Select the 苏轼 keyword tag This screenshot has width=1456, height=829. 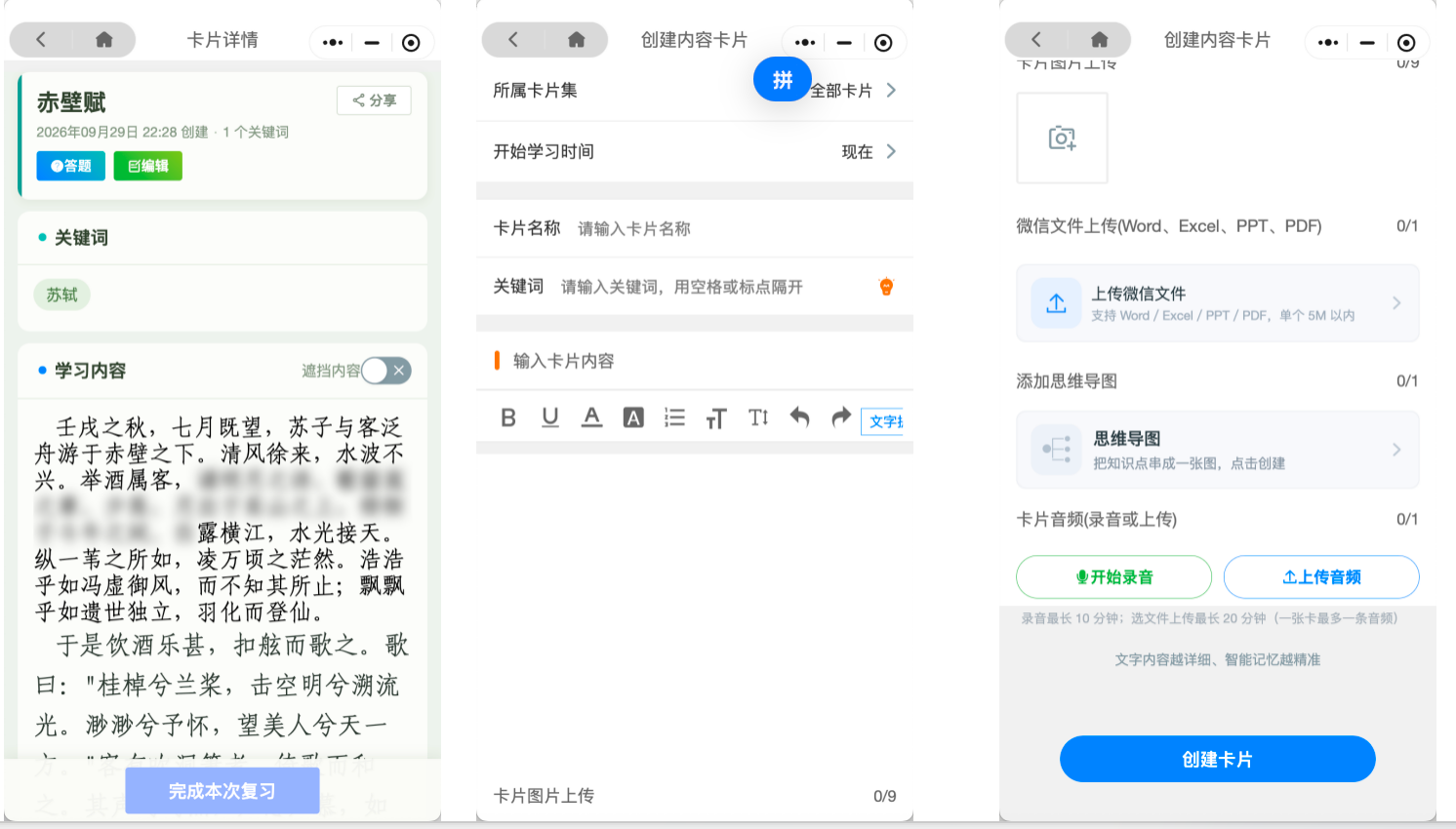tap(61, 295)
